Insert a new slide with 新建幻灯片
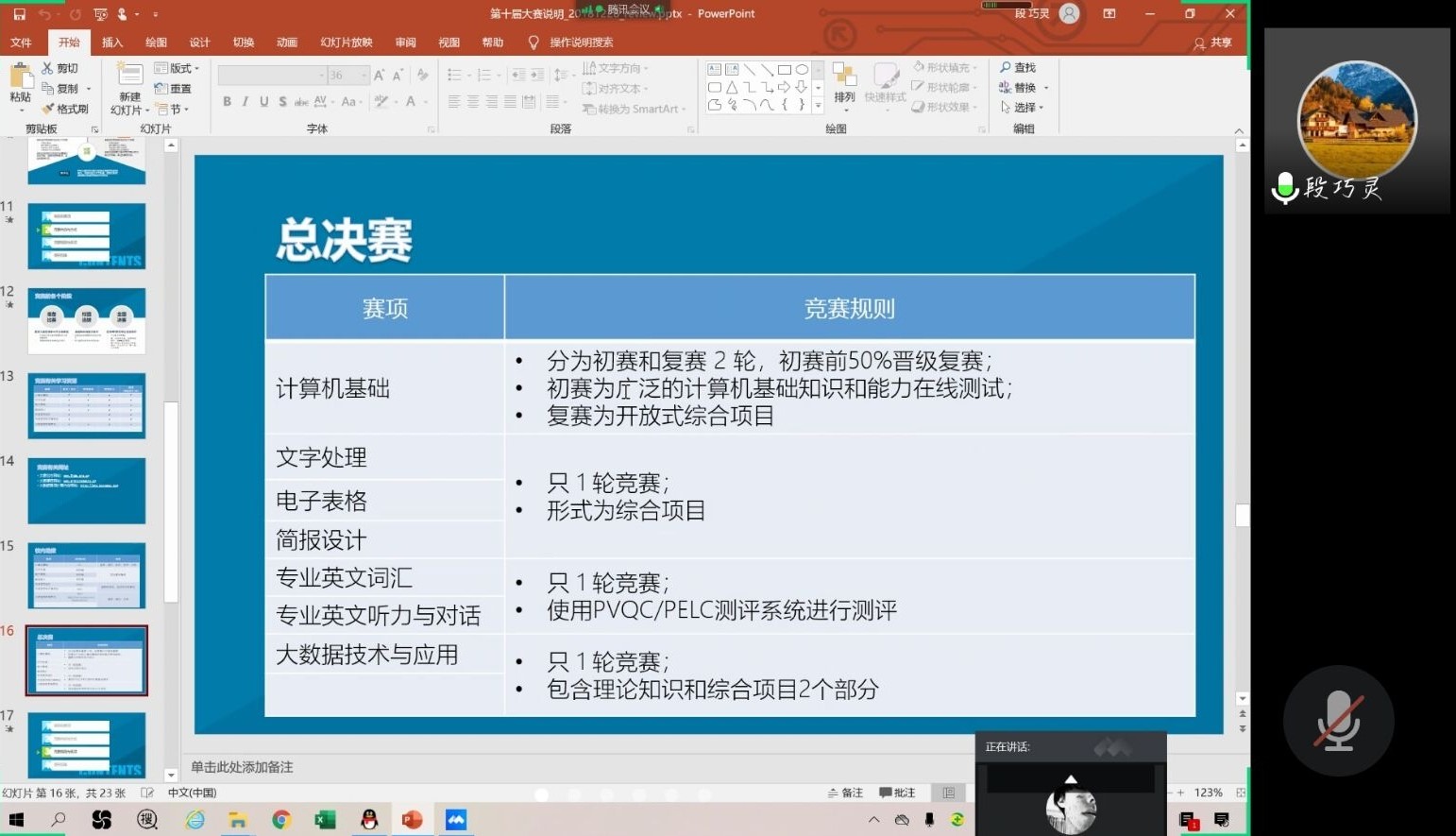The height and width of the screenshot is (836, 1456). pyautogui.click(x=129, y=85)
